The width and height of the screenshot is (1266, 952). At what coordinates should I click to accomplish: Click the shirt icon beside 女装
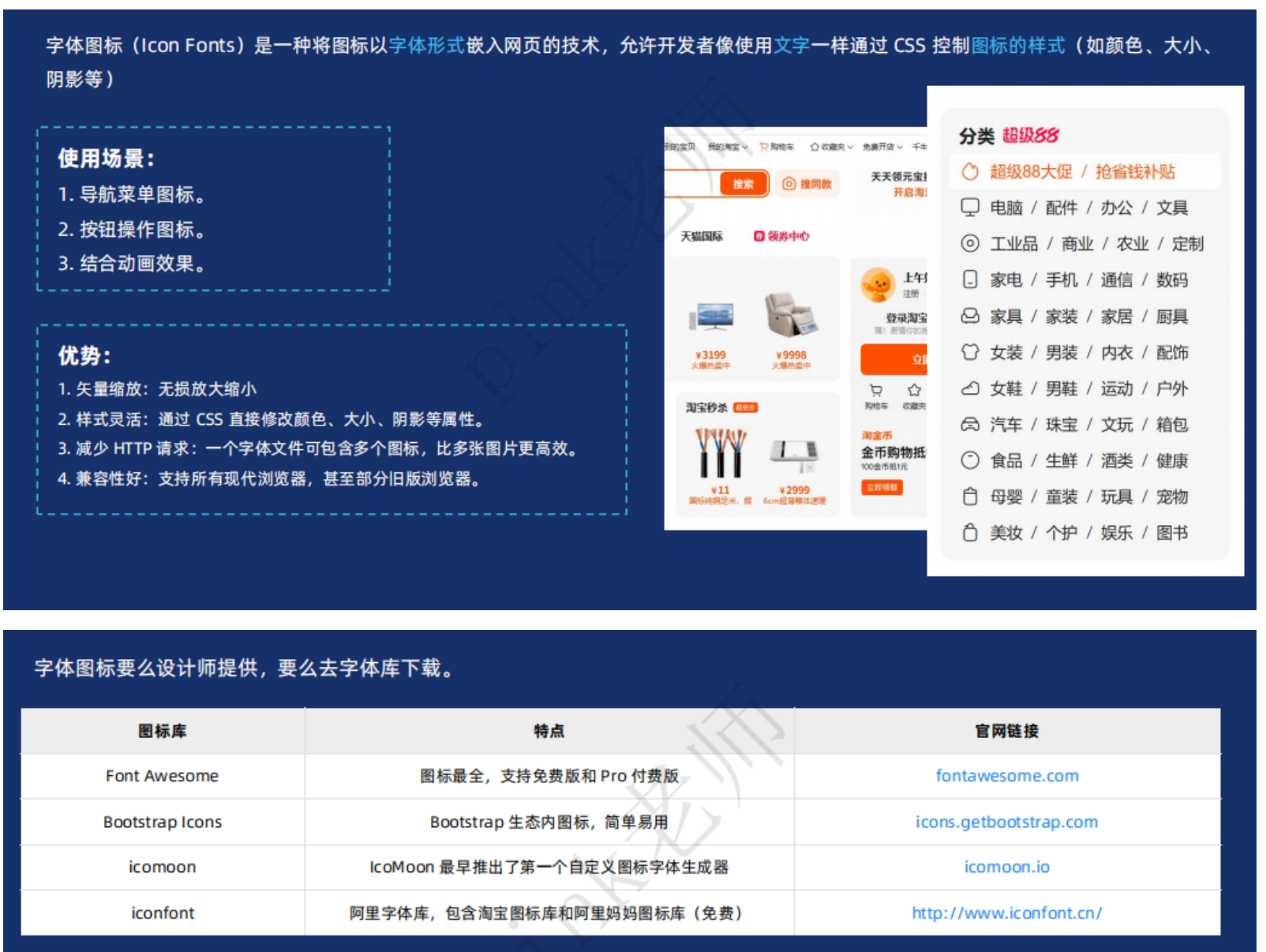pyautogui.click(x=970, y=352)
